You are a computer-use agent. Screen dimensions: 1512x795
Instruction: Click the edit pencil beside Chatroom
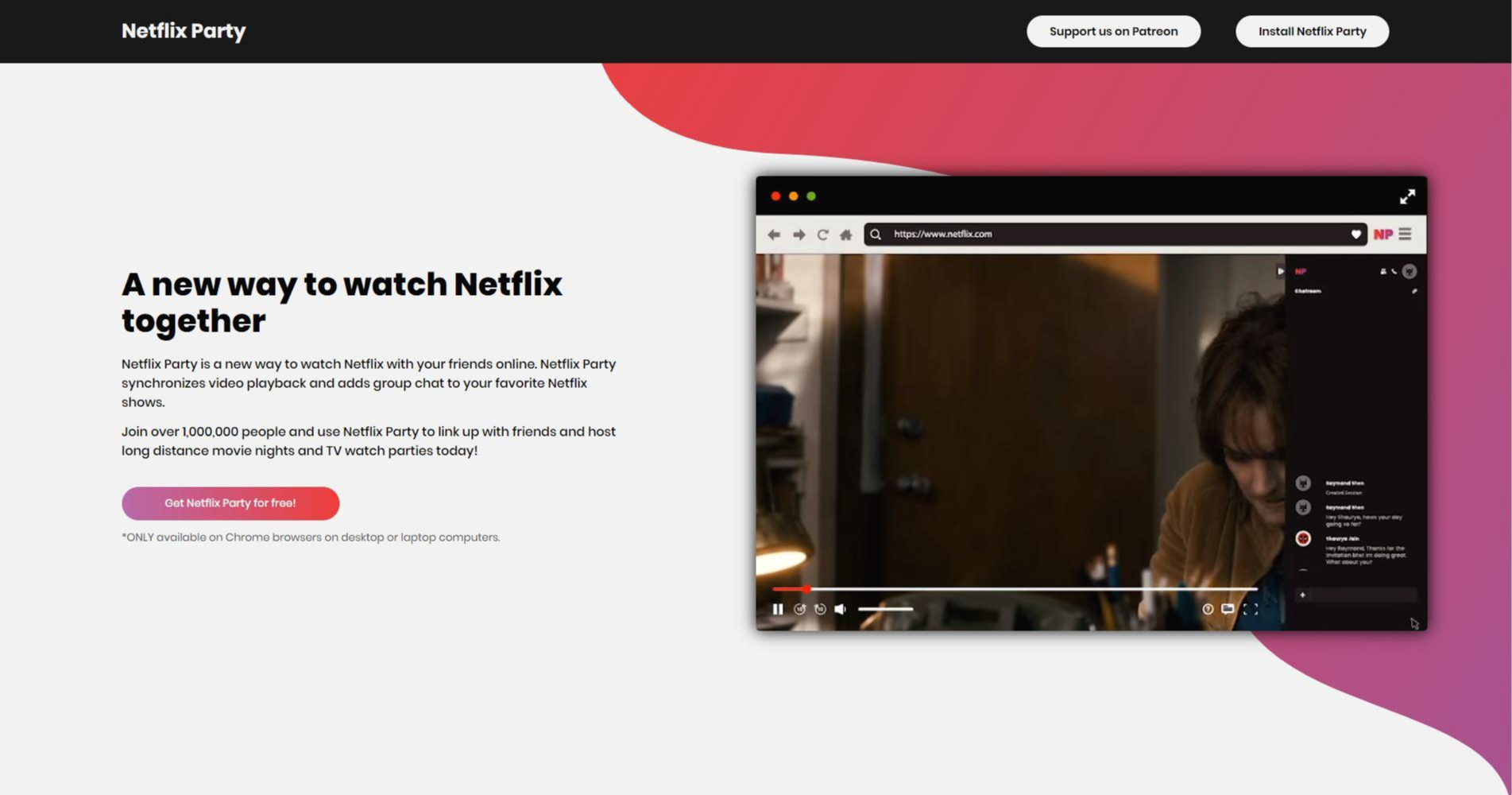[x=1413, y=291]
